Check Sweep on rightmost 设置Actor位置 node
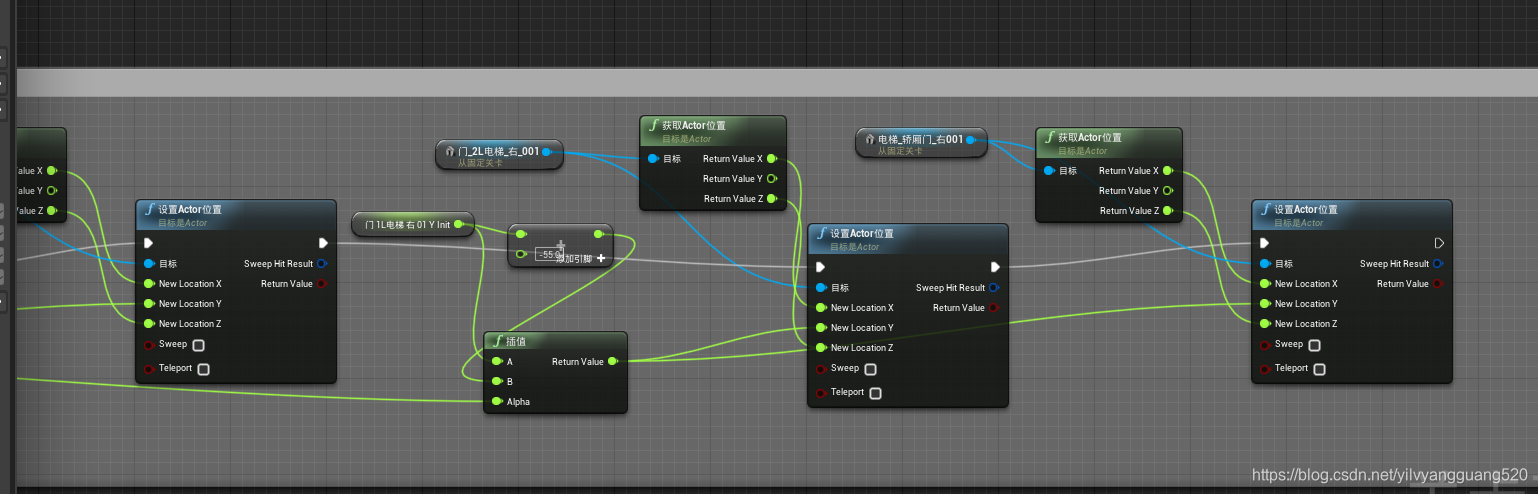This screenshot has width=1538, height=494. click(x=1314, y=345)
